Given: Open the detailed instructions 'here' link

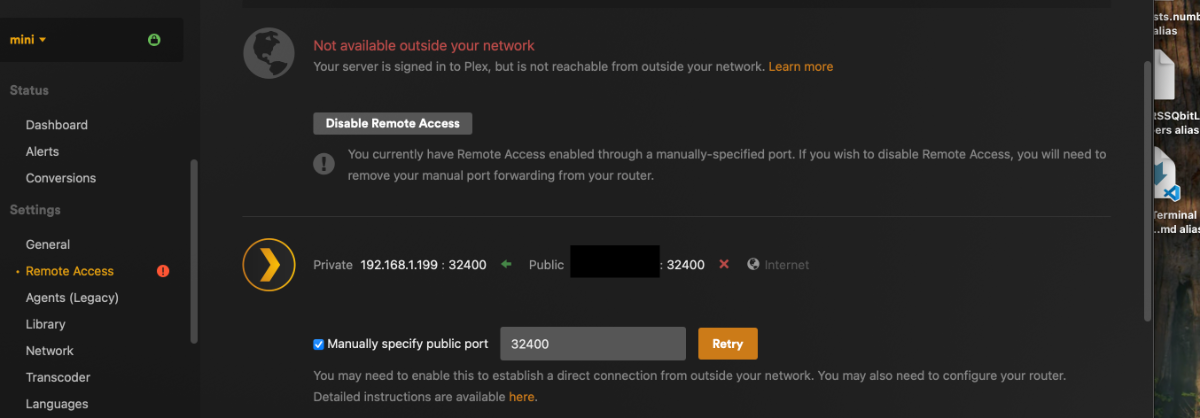Looking at the screenshot, I should click(522, 397).
